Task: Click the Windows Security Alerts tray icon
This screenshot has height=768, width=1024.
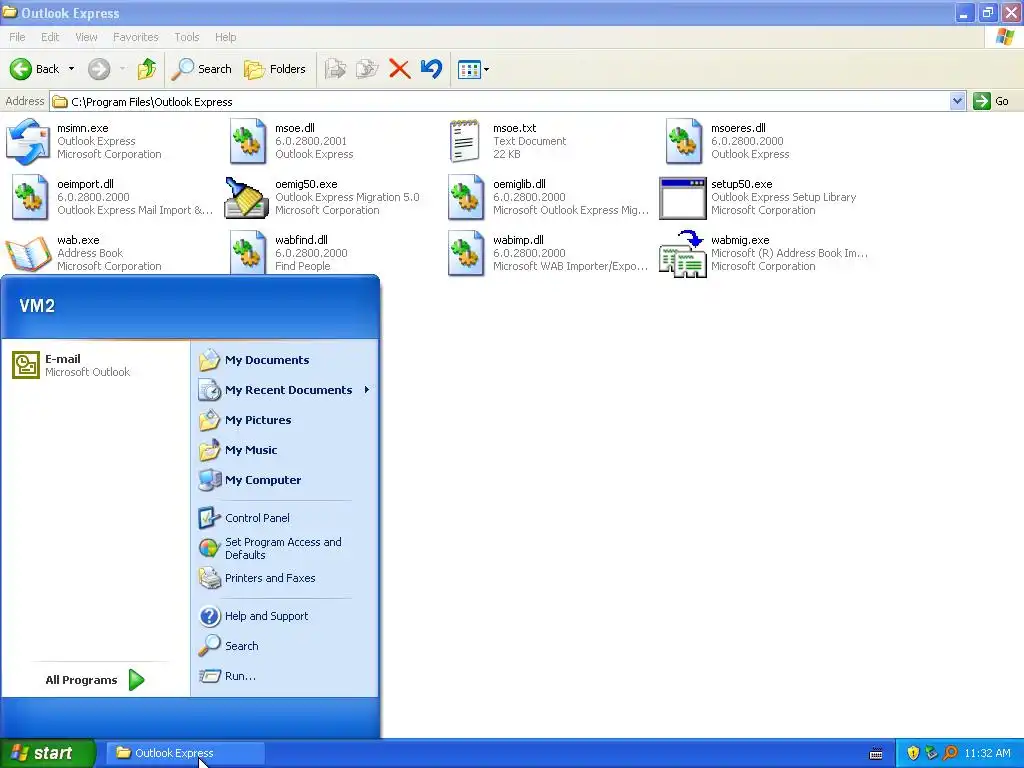Action: tap(913, 753)
